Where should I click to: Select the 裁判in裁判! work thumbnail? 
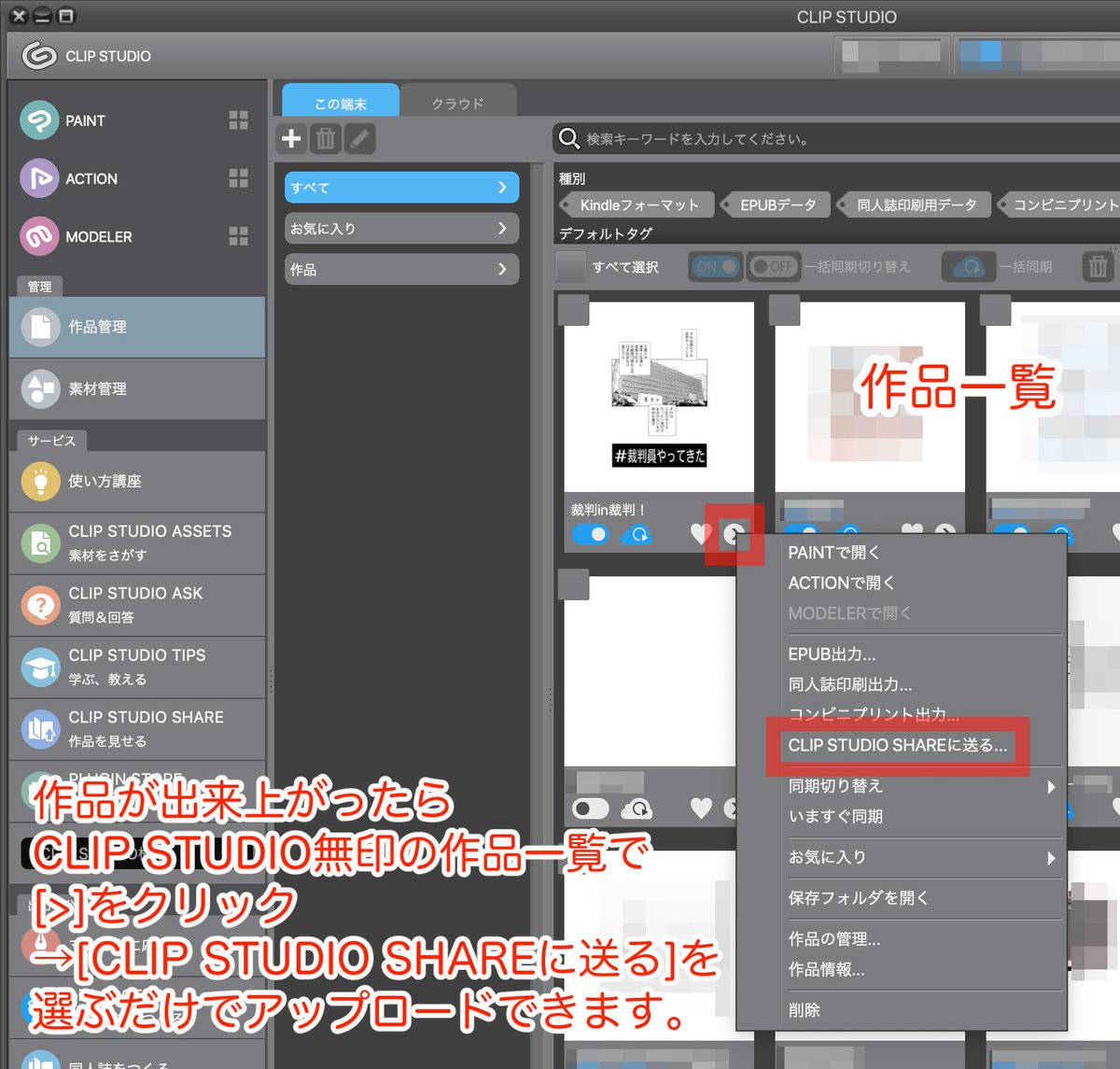[660, 397]
